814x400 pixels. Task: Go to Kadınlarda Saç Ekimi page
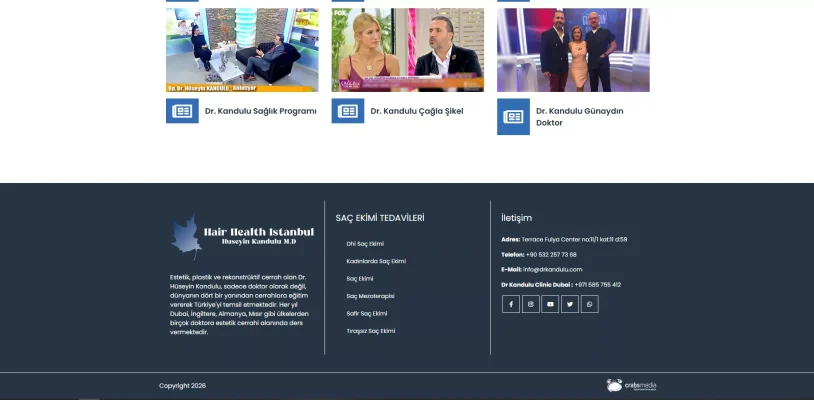(x=376, y=261)
